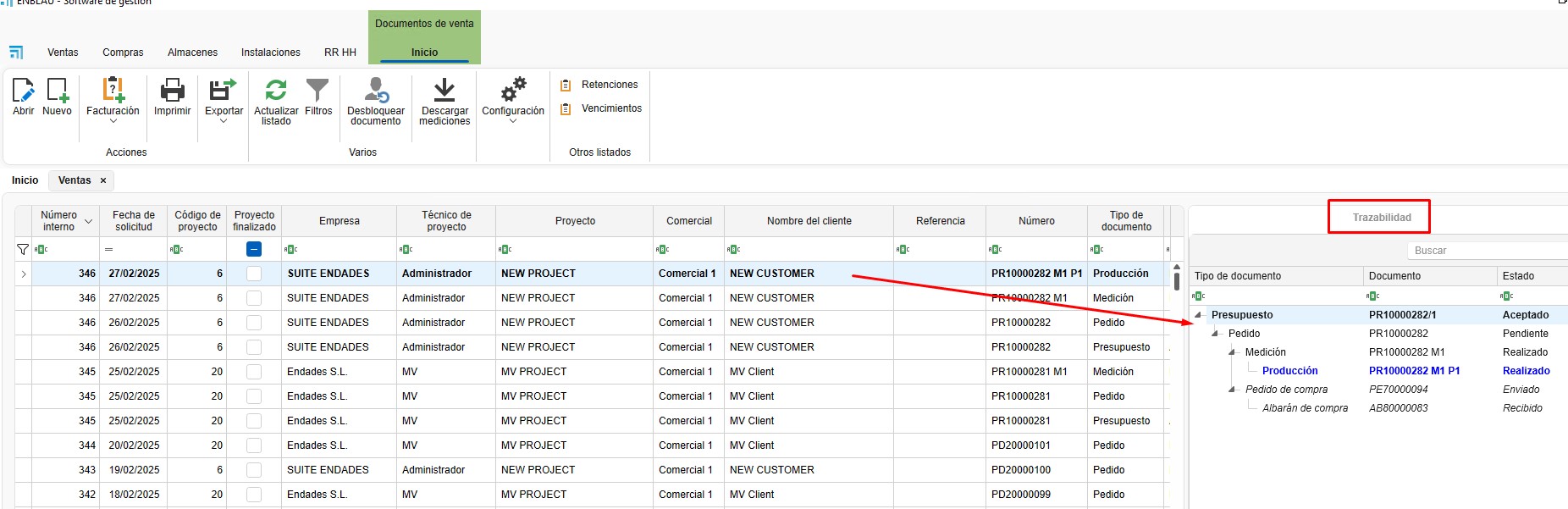Open the RR HH menu
The image size is (1568, 509).
340,53
